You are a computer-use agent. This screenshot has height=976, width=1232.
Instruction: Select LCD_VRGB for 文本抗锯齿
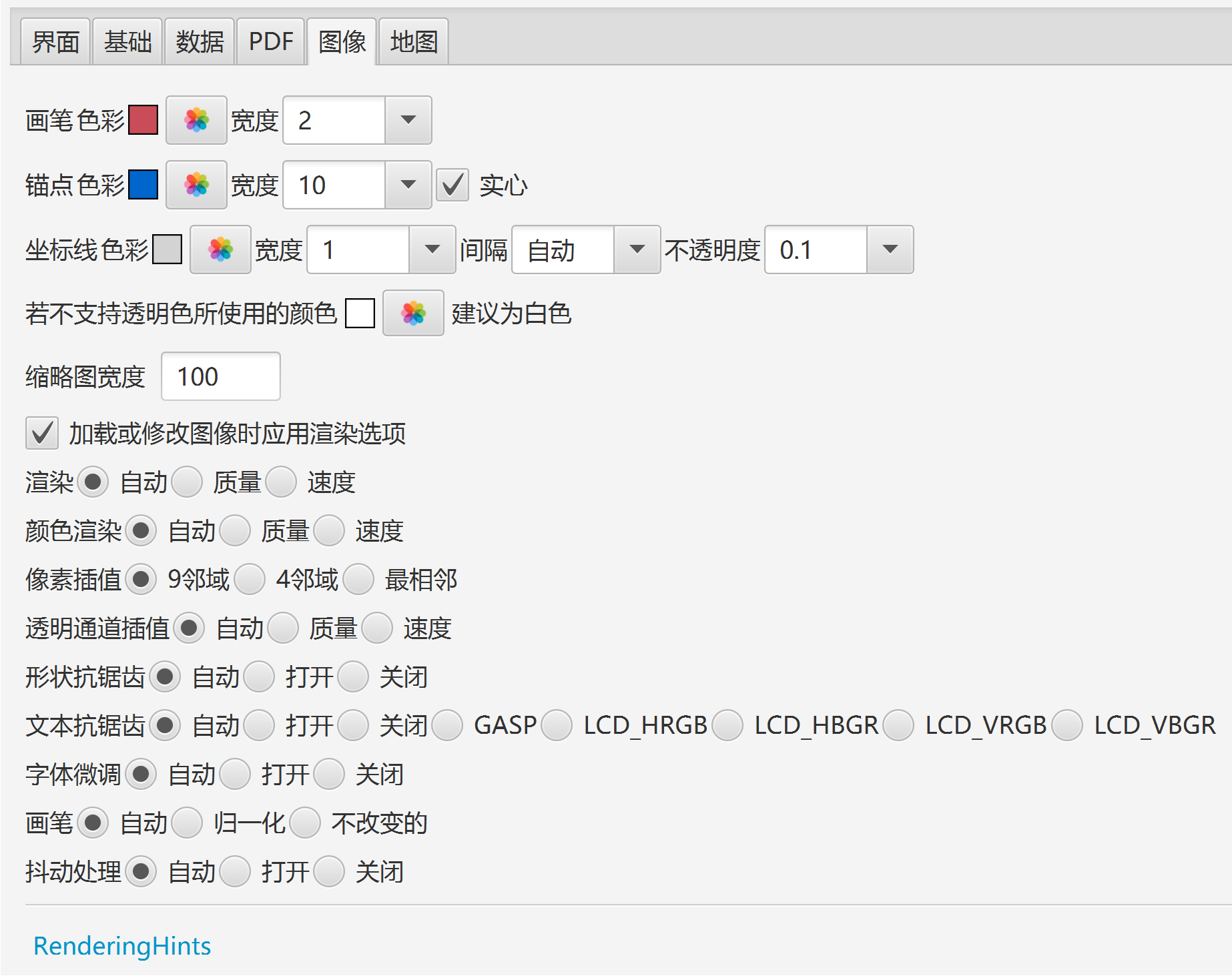pos(898,725)
